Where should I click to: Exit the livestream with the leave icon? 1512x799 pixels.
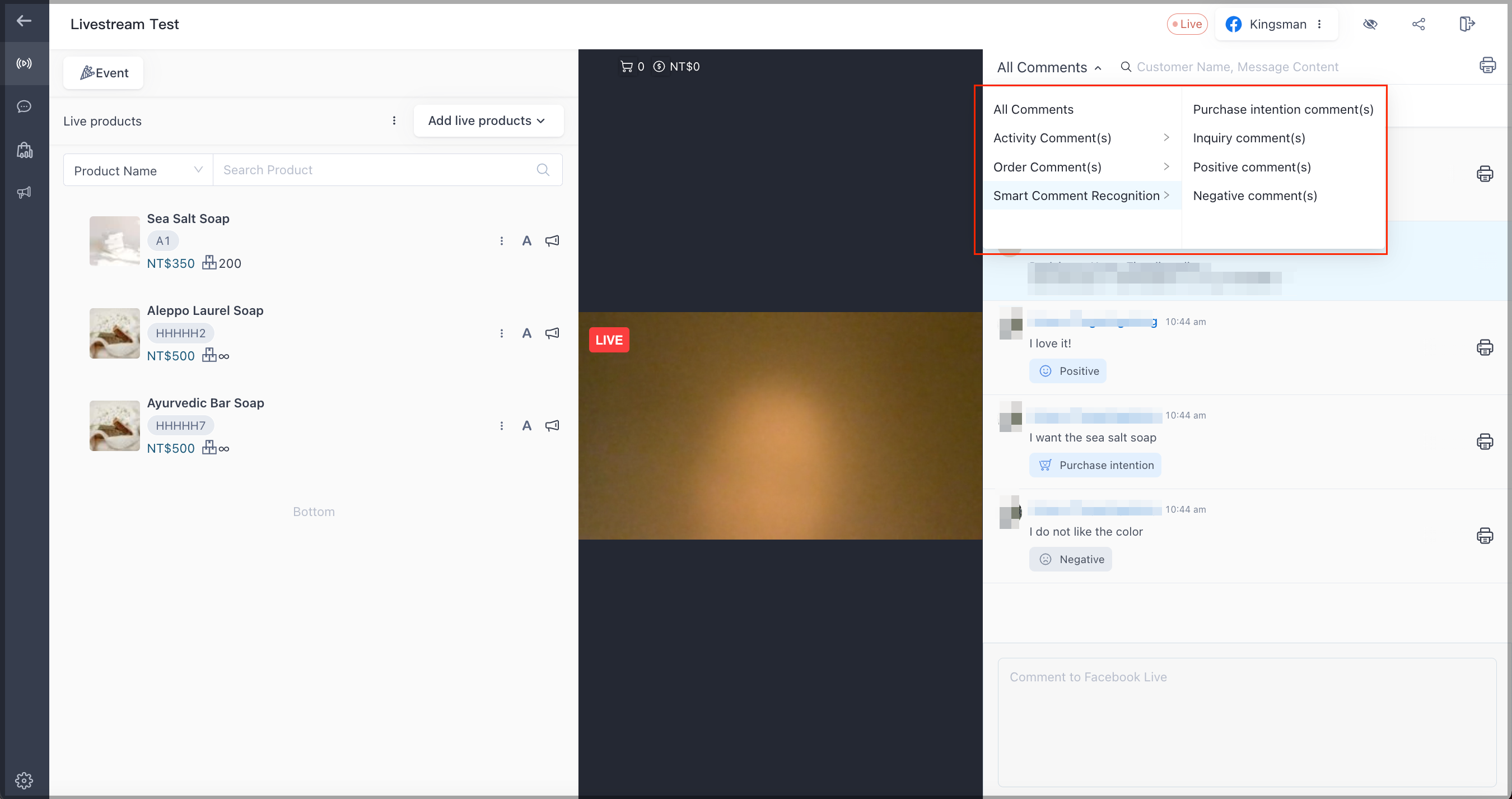tap(1466, 24)
